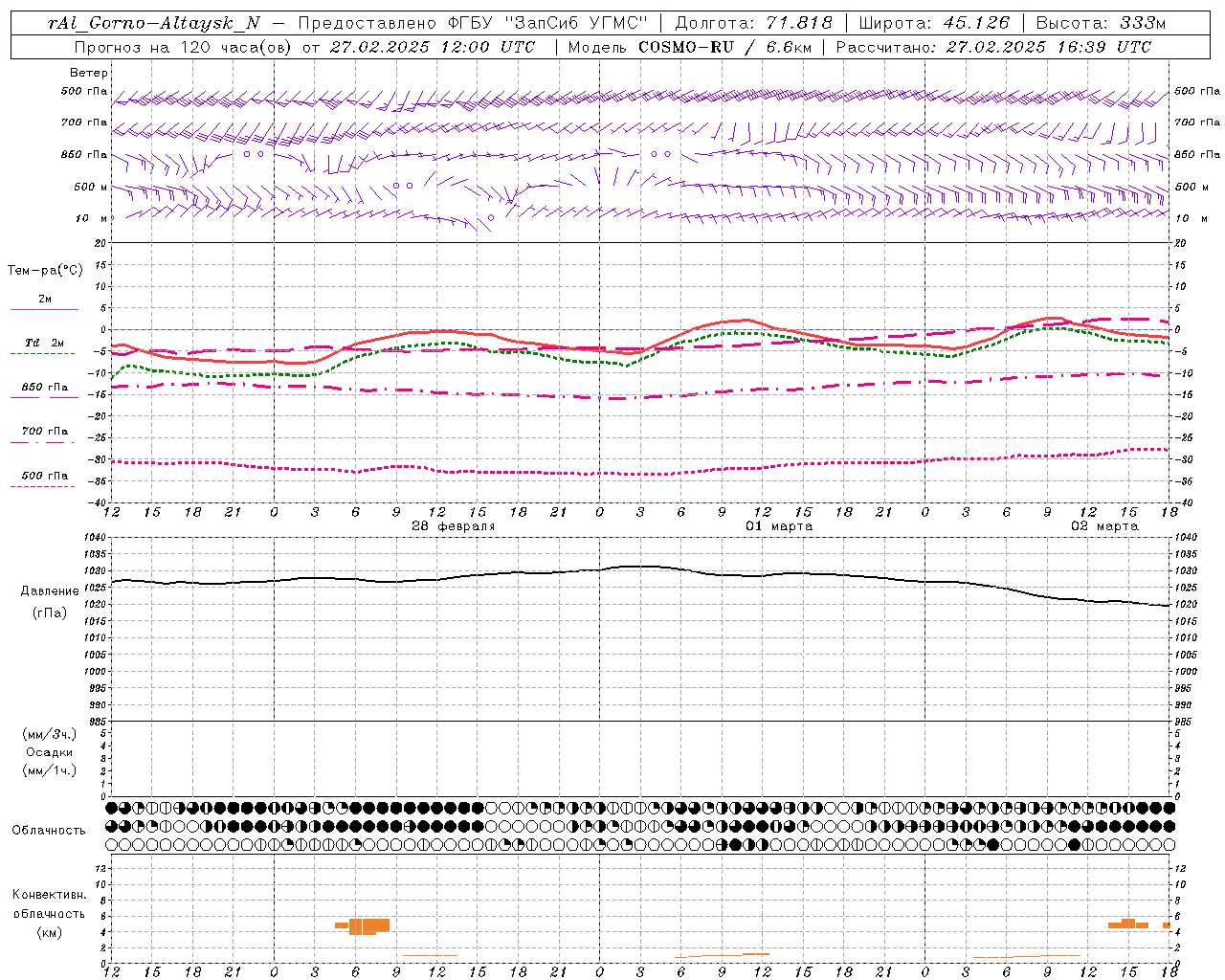
Task: Click the (мм/1ч.) precipitation unit label
Action: [50, 770]
